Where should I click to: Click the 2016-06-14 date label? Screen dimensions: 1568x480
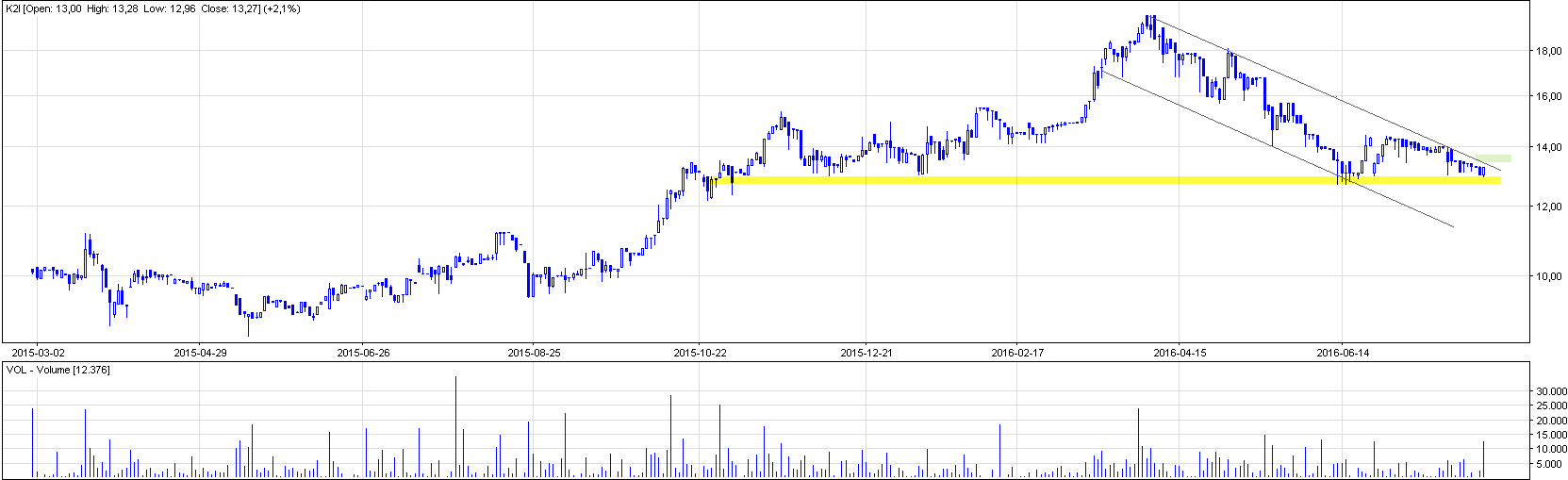click(1343, 353)
